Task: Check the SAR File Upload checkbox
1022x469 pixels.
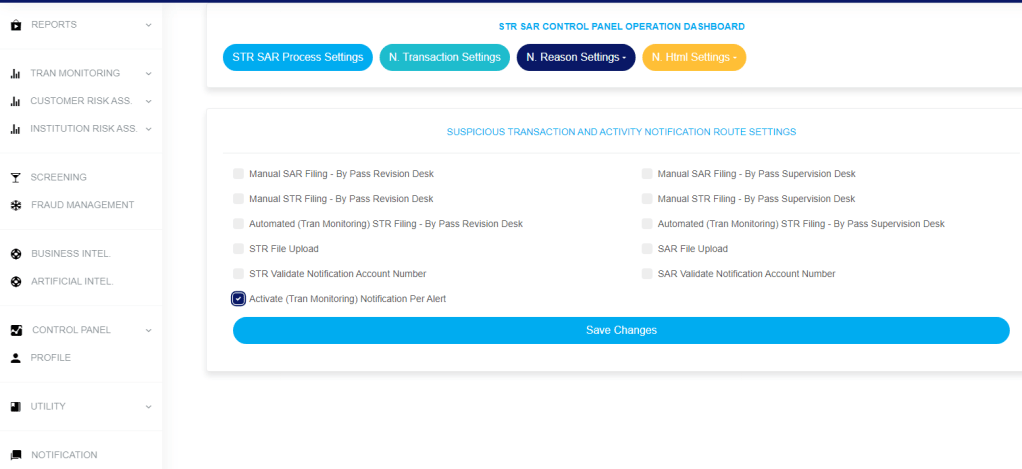Action: tap(648, 249)
